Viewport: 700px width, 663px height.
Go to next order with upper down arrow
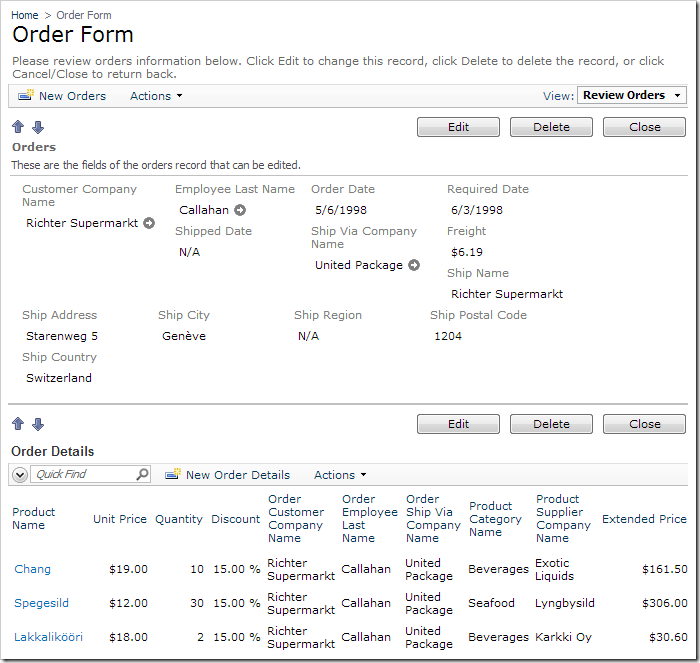pos(38,127)
